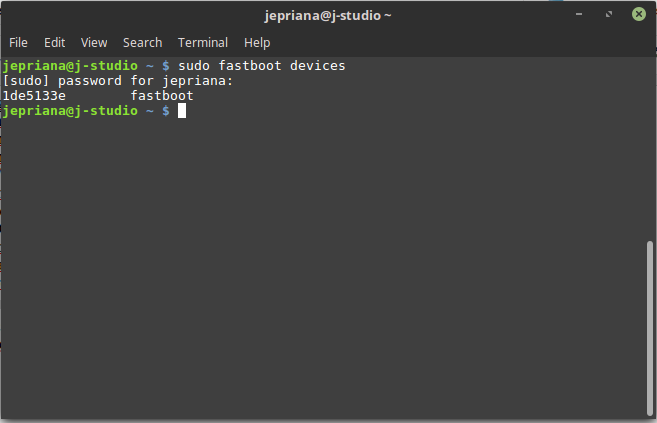Open the Edit menu

click(54, 42)
